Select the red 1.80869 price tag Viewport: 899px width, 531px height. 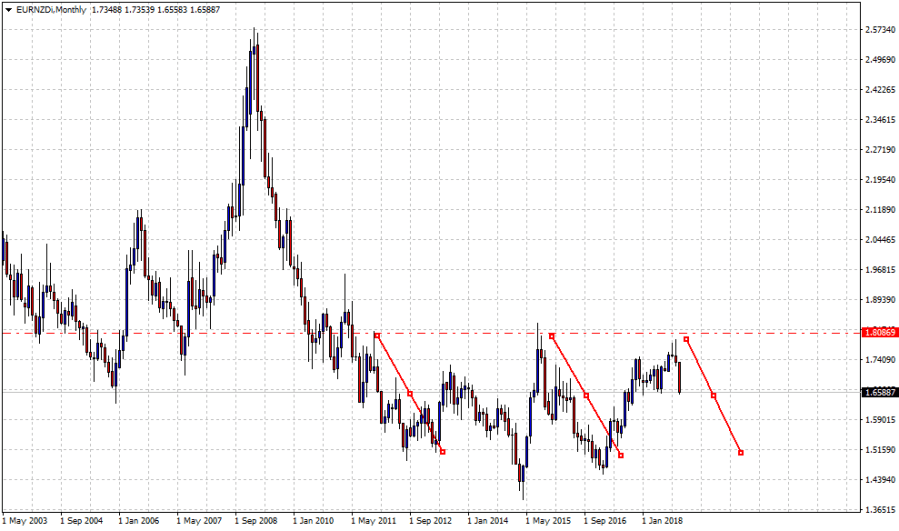(x=880, y=333)
